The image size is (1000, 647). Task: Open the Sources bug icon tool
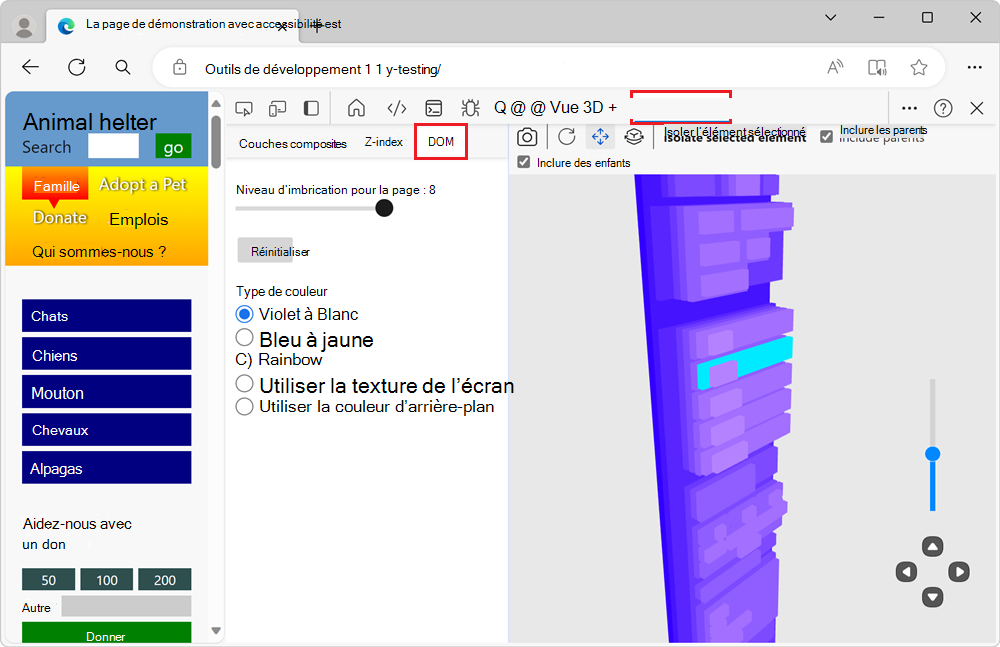click(471, 108)
